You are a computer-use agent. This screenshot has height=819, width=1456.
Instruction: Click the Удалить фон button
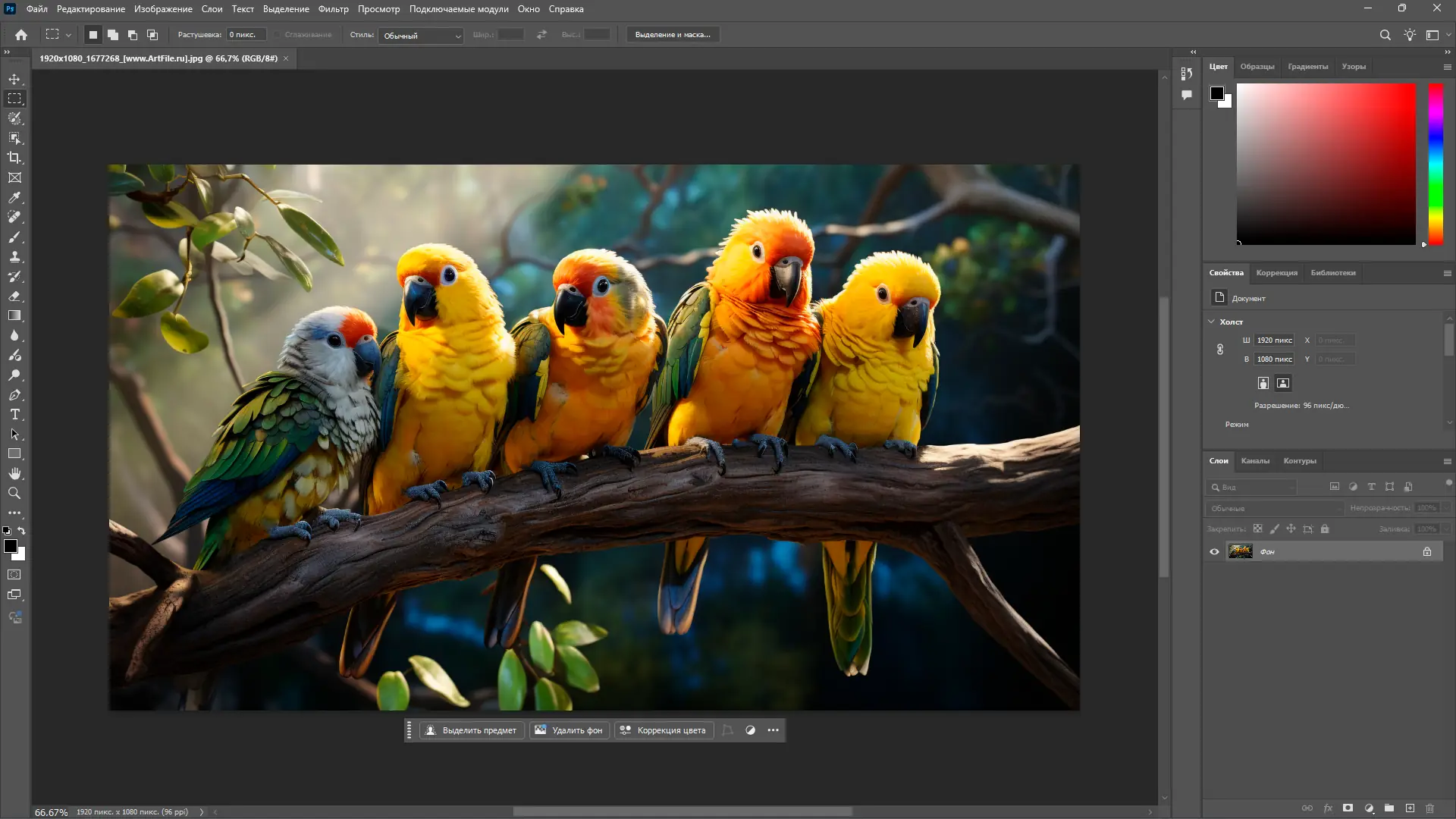pos(568,730)
